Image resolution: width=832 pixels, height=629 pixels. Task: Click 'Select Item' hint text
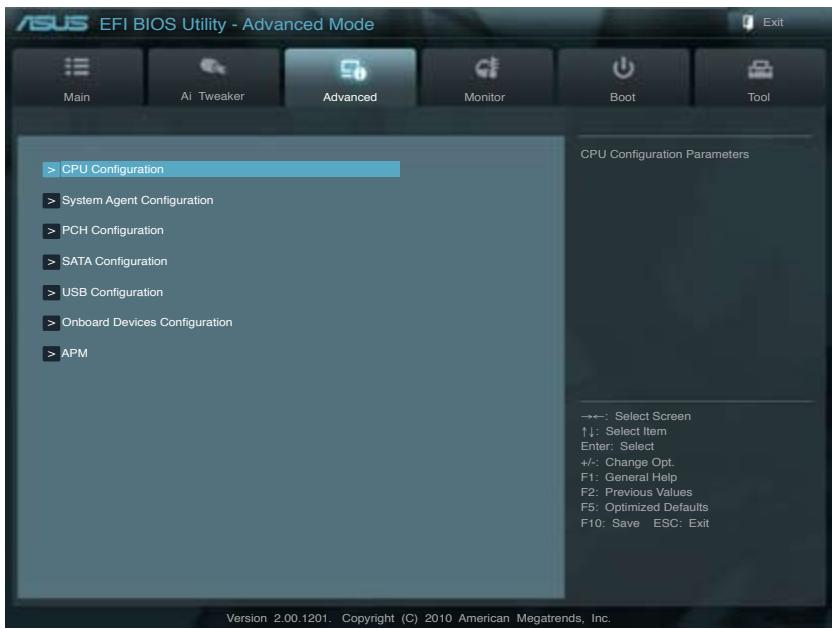(x=636, y=431)
